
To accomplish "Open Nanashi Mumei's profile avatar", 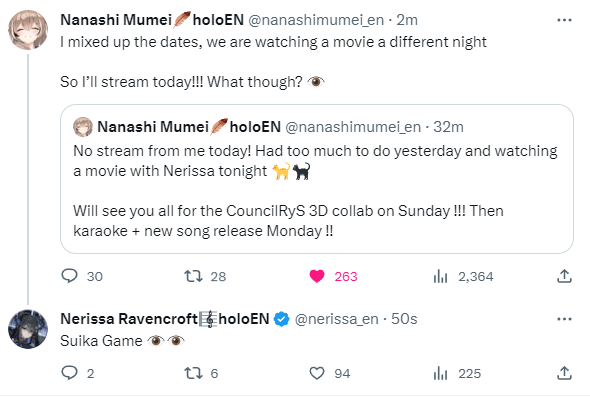I will coord(28,30).
